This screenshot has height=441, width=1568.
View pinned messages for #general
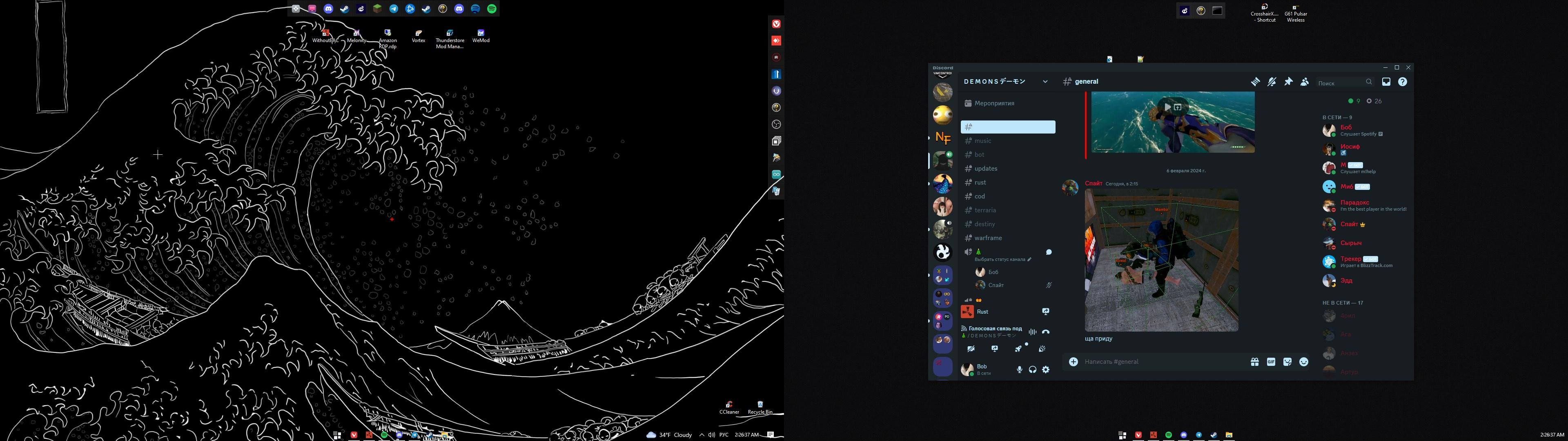point(1289,82)
